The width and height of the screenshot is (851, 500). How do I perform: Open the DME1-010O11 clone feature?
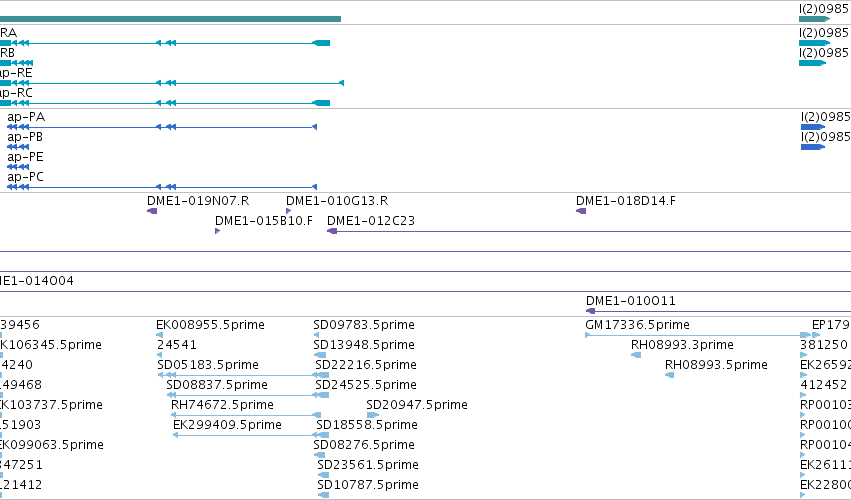click(x=719, y=311)
